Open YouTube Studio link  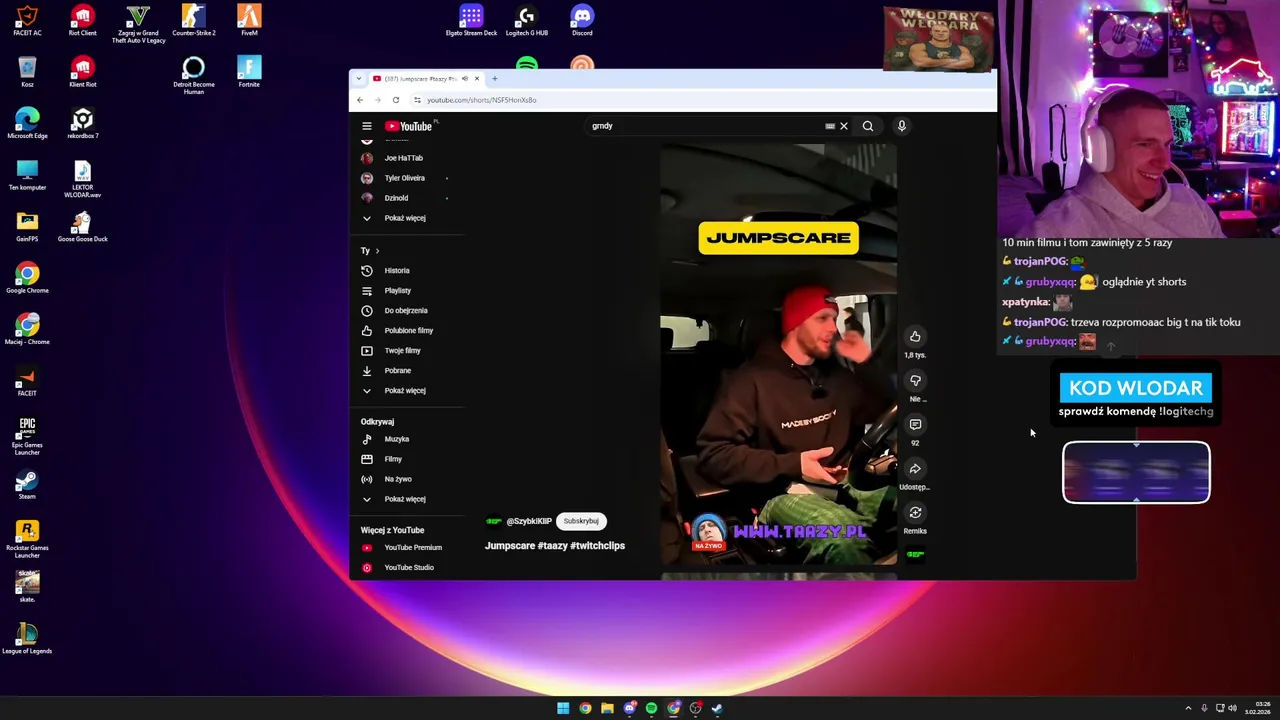[x=409, y=568]
